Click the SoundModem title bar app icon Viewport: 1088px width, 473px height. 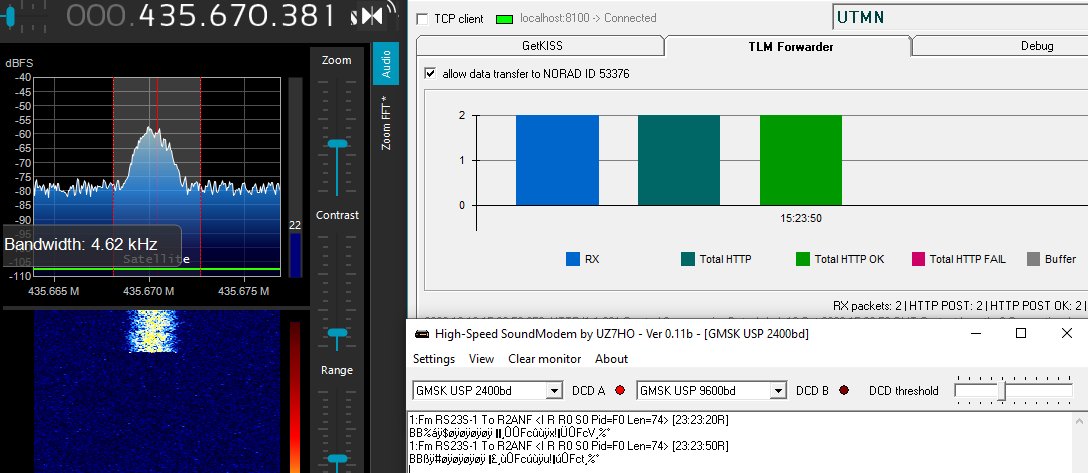click(421, 334)
